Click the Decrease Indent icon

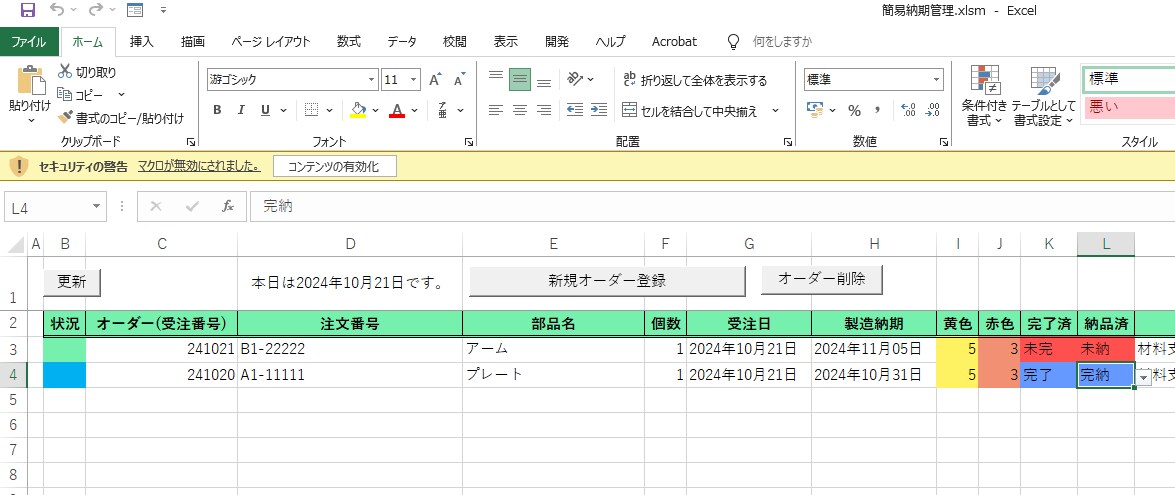575,110
